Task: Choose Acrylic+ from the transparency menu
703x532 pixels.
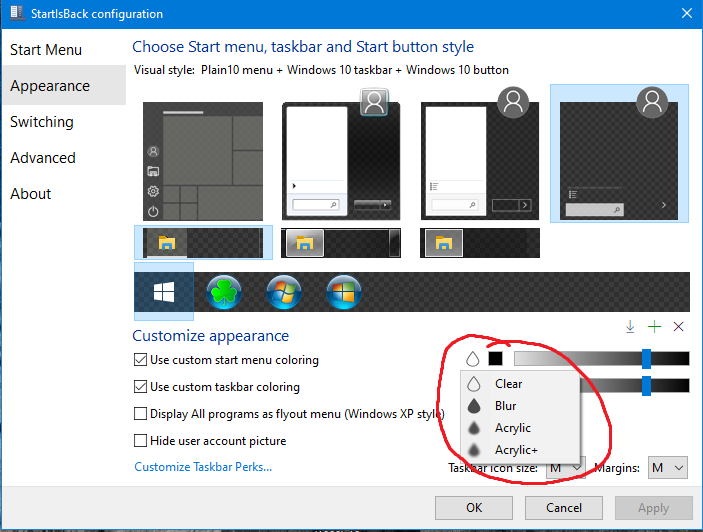Action: 520,450
